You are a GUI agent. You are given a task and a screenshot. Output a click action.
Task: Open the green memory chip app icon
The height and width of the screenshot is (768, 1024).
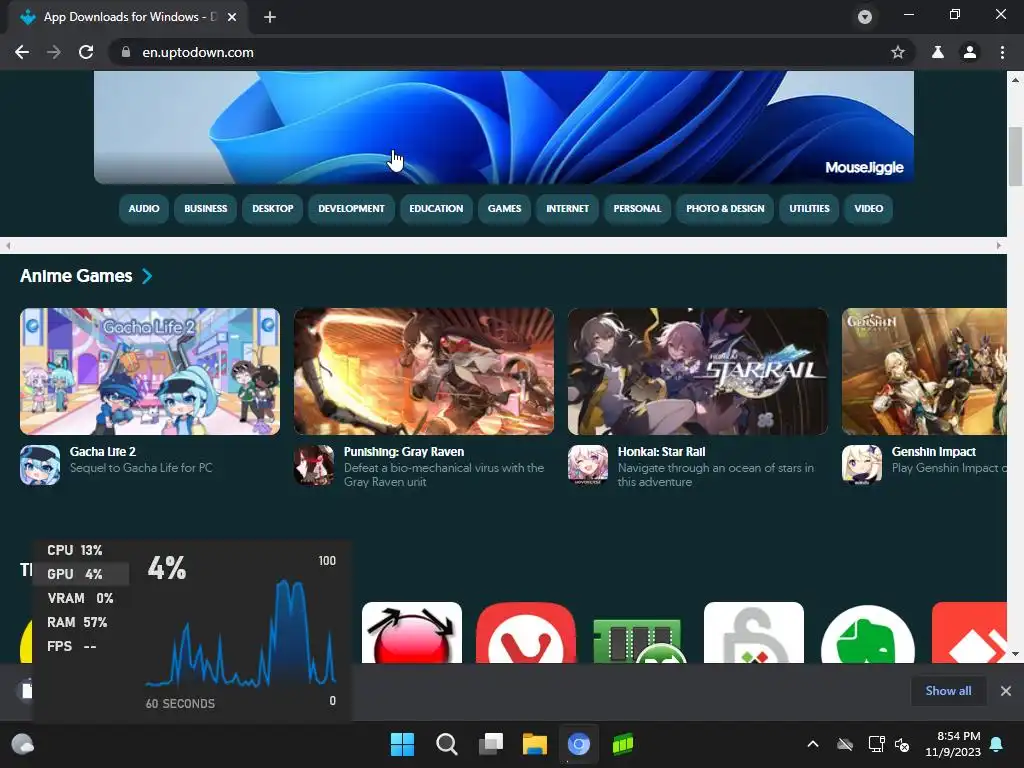tap(640, 639)
